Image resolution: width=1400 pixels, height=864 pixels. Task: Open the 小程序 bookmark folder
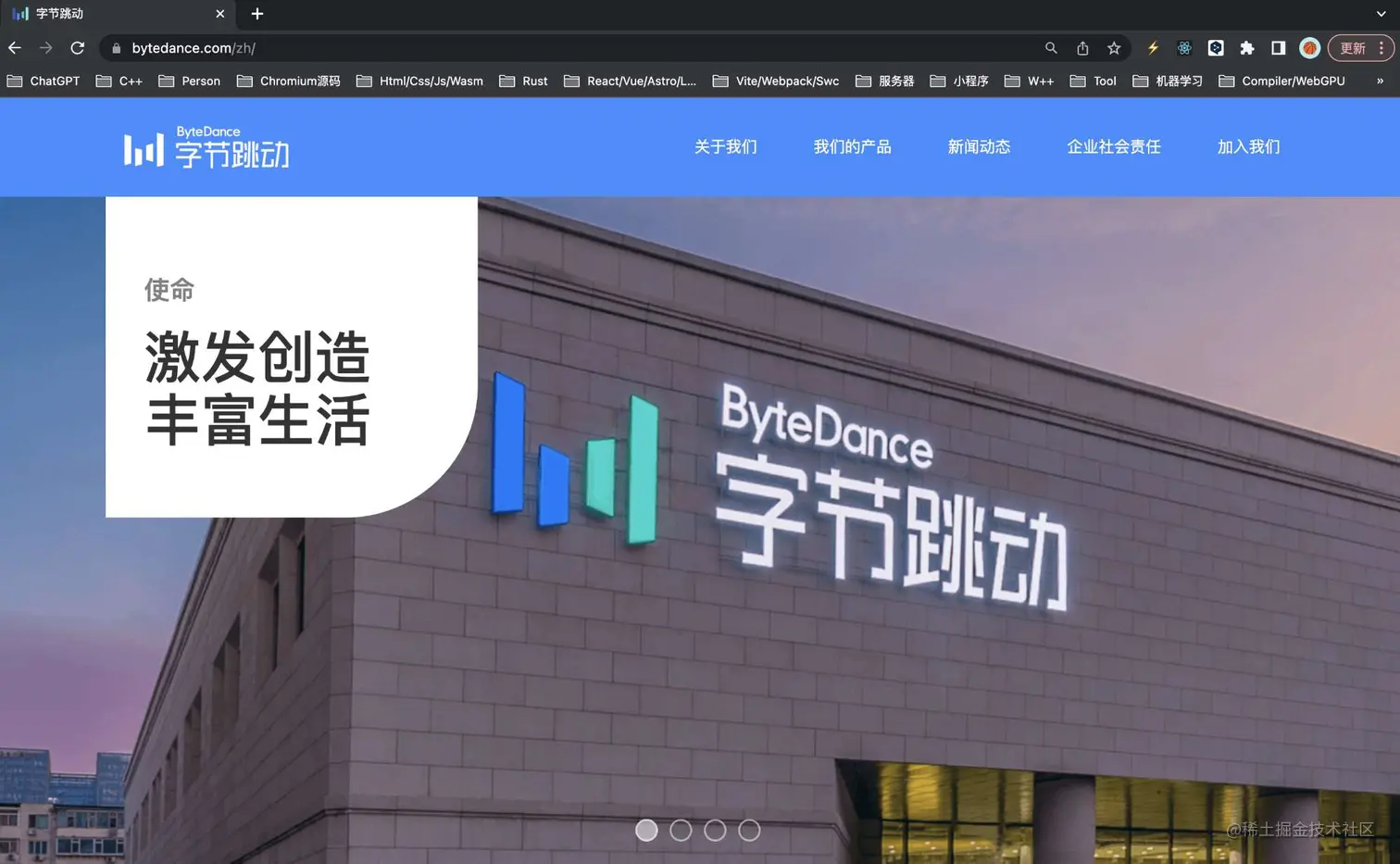(959, 81)
